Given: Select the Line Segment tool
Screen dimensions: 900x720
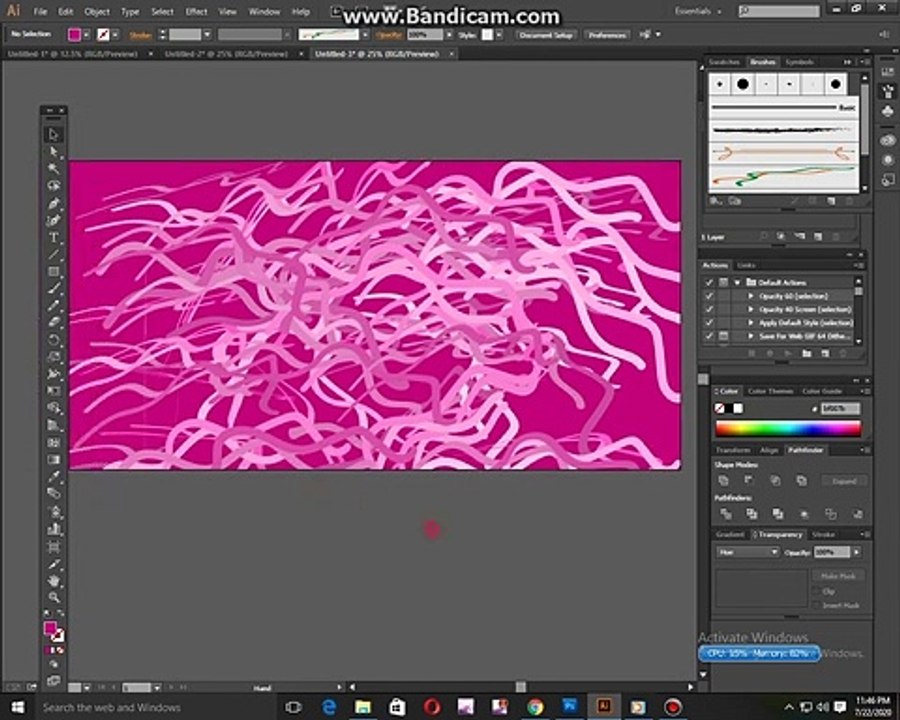Looking at the screenshot, I should point(53,254).
